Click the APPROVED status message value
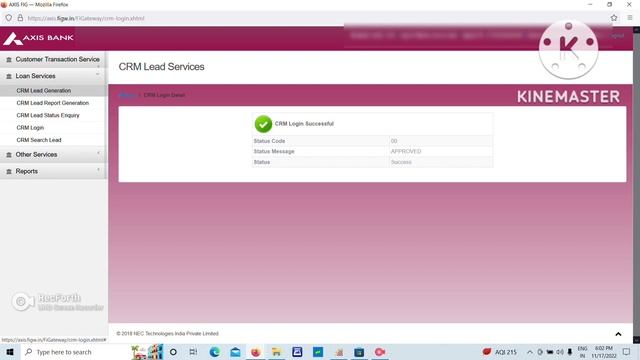 (x=406, y=151)
